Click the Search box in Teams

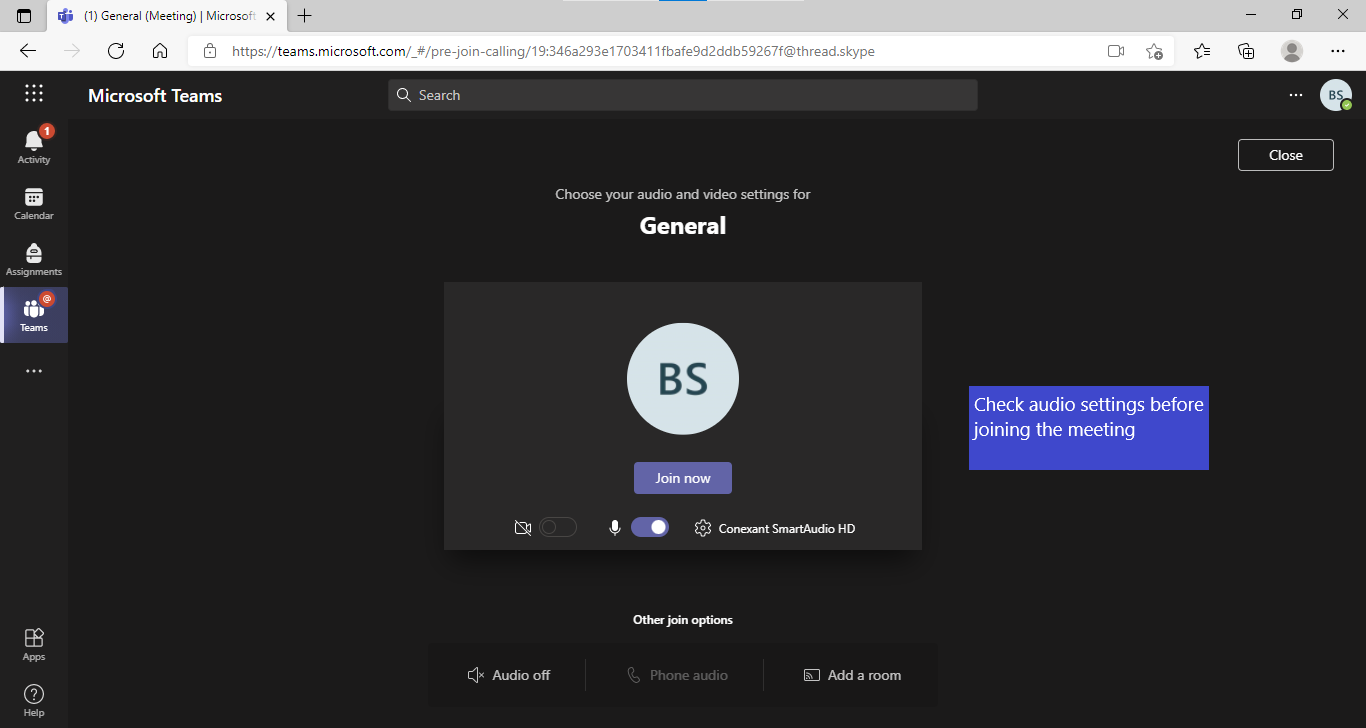click(683, 95)
